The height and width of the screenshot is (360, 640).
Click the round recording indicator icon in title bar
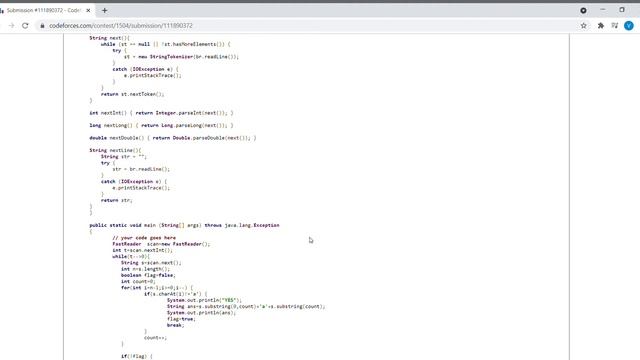coord(583,10)
